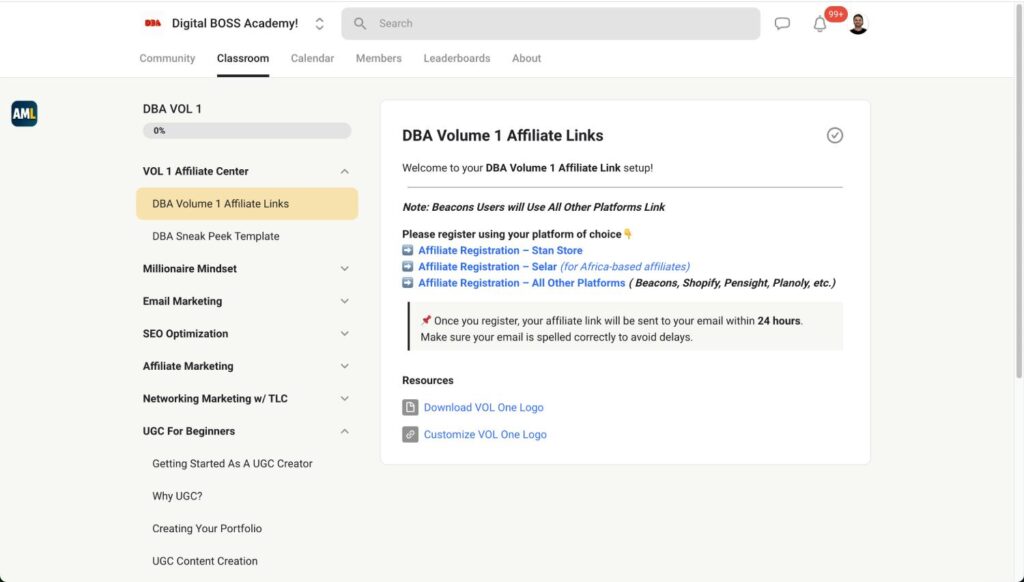Click the link icon beside Customize VOL One Logo
Screen dimensions: 1024x582
pyautogui.click(x=410, y=434)
